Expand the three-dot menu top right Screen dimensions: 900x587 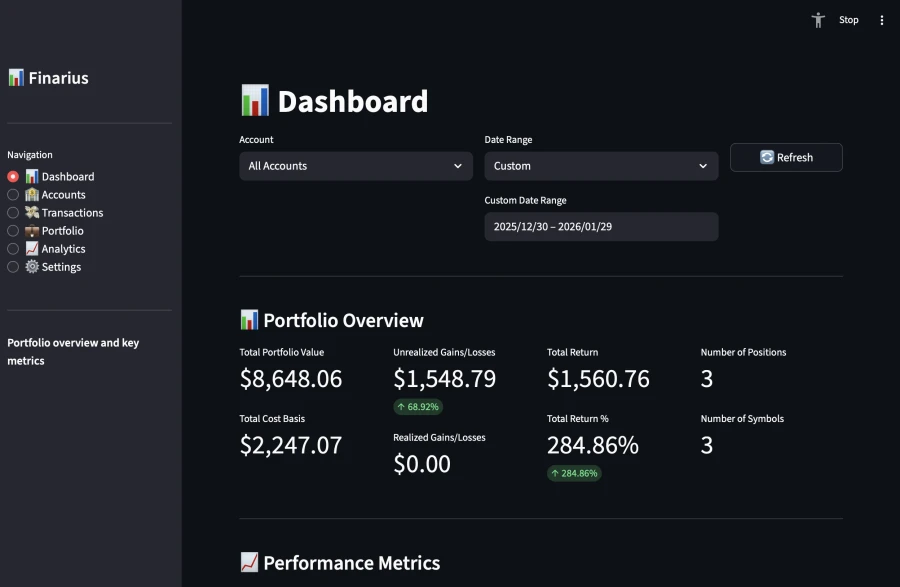click(x=881, y=20)
